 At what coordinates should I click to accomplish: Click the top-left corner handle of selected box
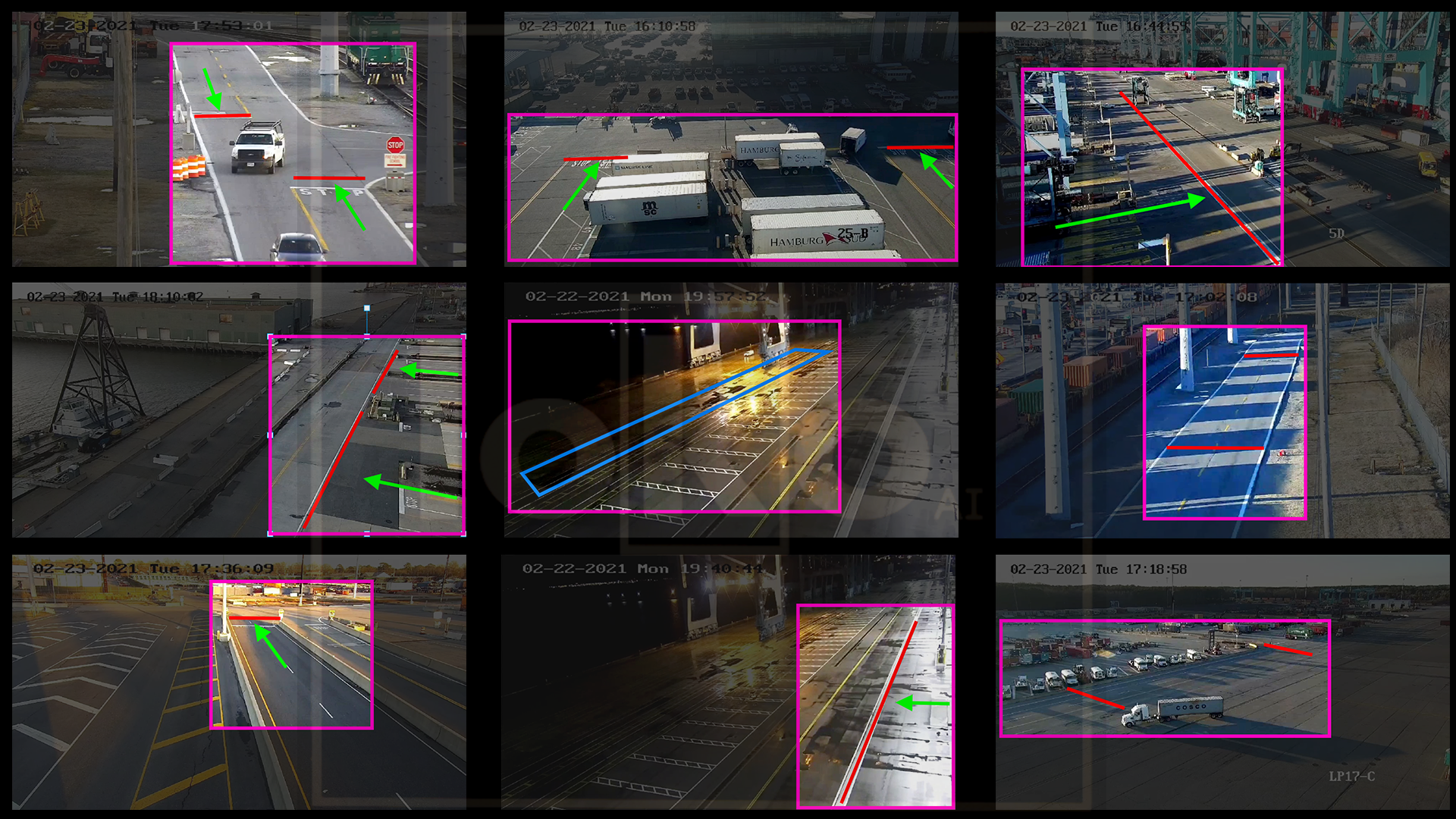(x=271, y=336)
